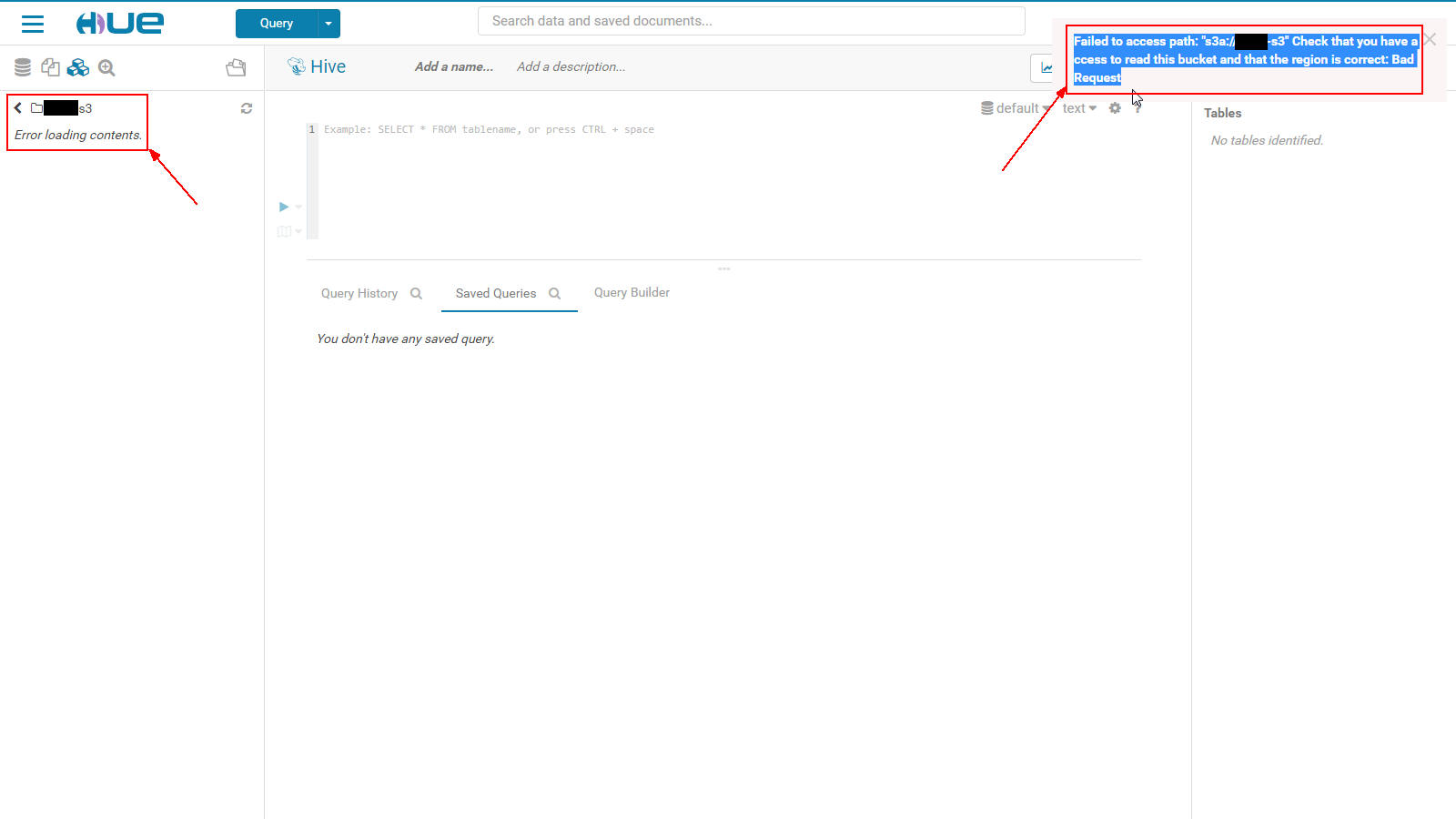Select the database tables icon in left sidebar
This screenshot has width=1456, height=819.
click(x=22, y=66)
